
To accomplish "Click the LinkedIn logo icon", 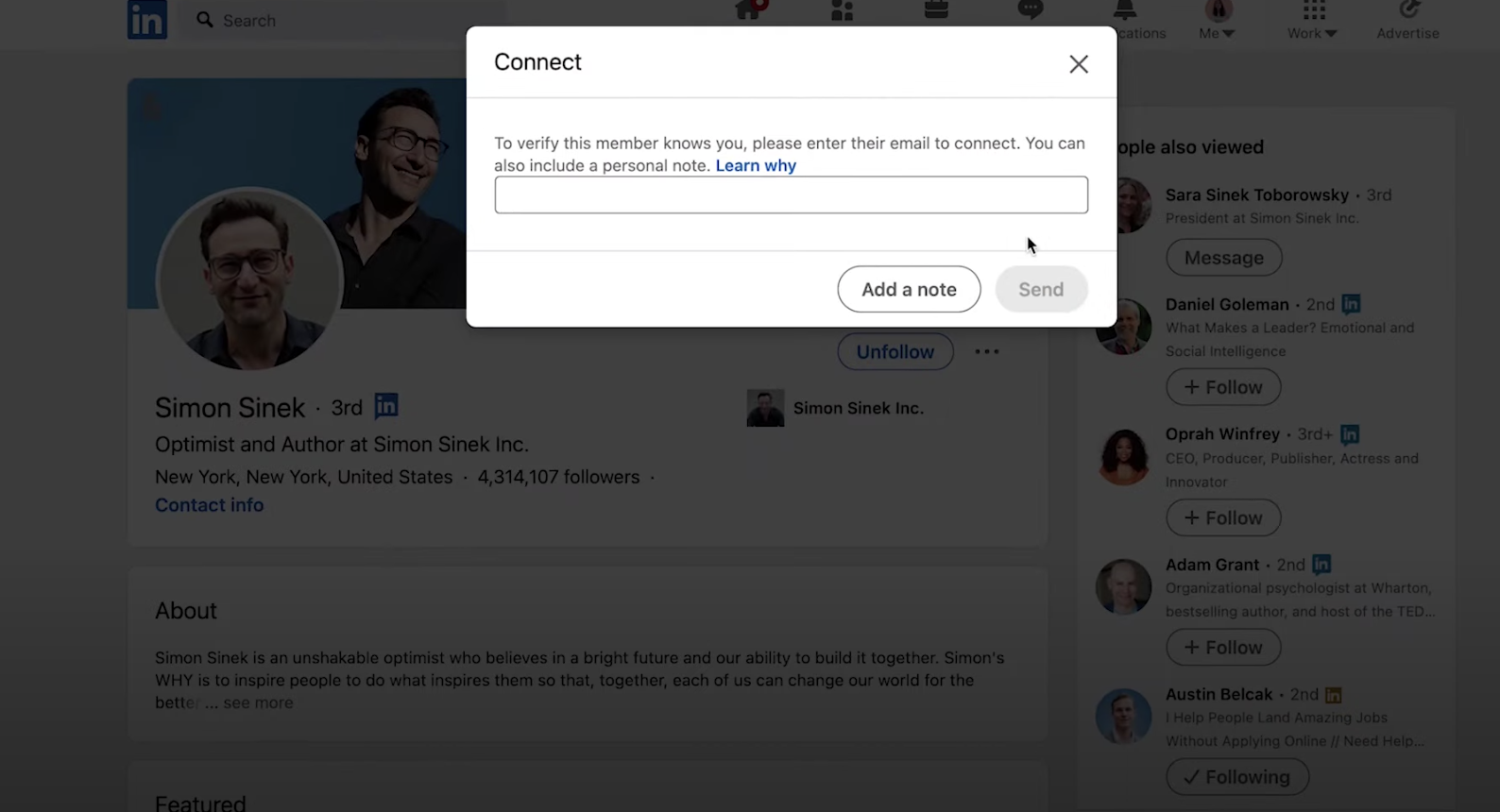I will pos(147,20).
